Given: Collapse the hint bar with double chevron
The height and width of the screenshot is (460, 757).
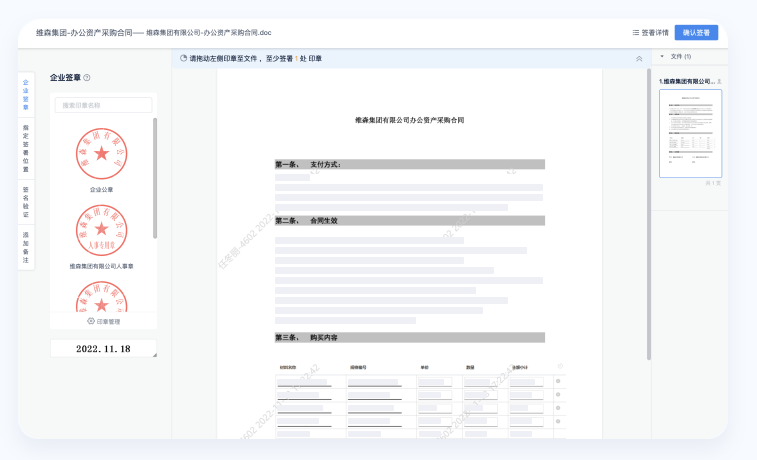Looking at the screenshot, I should click(x=639, y=59).
